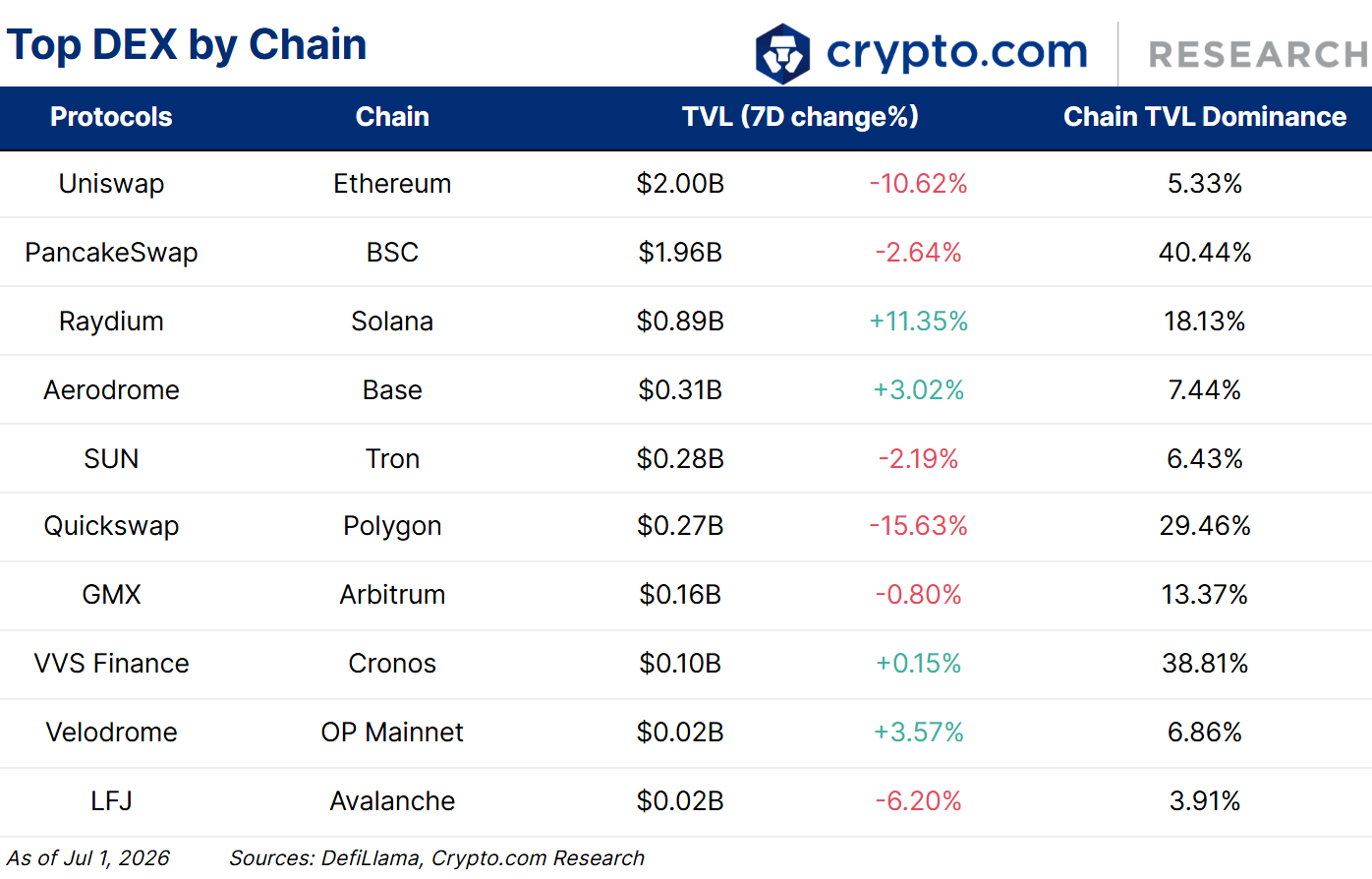Click PancakeSwap in the protocols column
Screen dimensions: 1372x879
tap(111, 253)
